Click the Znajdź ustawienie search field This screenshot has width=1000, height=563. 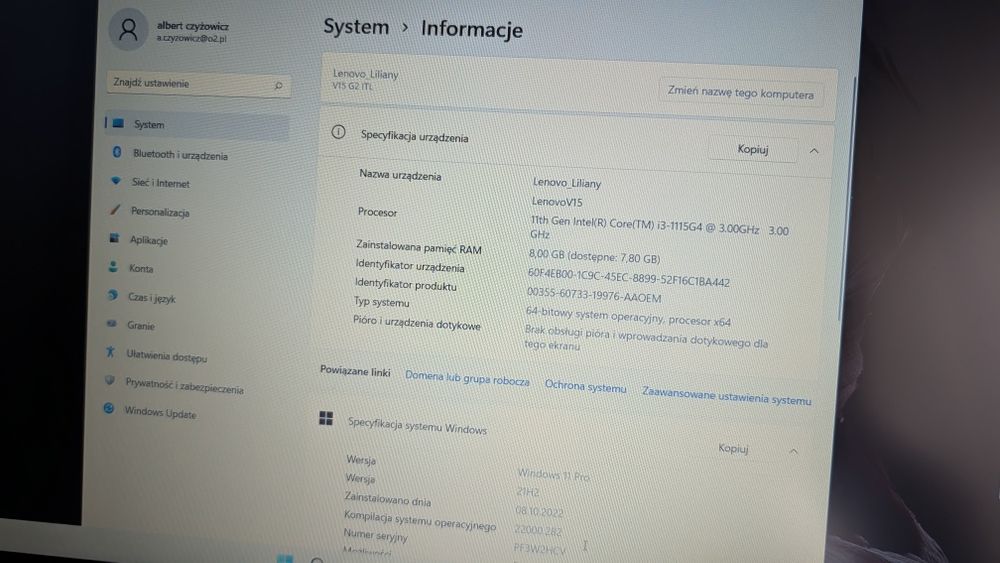198,84
